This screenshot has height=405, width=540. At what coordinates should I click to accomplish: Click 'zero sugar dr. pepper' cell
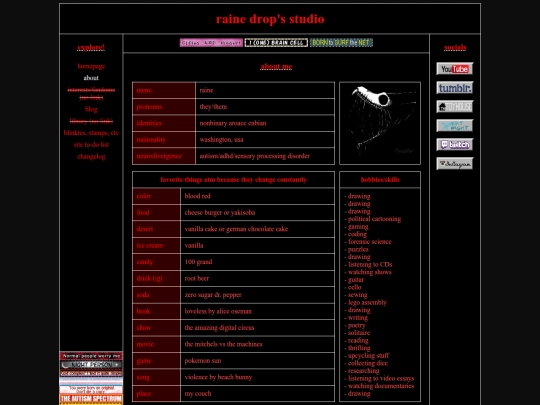[x=257, y=295]
